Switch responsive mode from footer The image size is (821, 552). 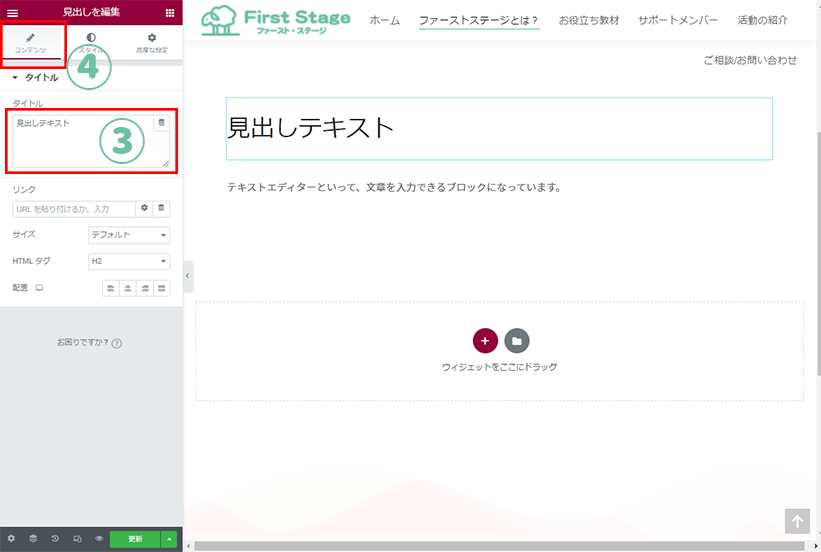click(x=77, y=538)
